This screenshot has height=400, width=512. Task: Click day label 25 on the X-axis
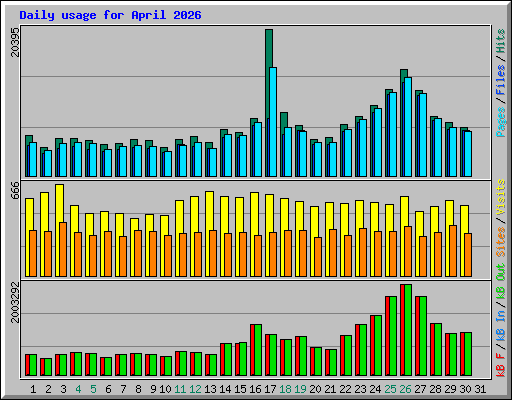[390, 389]
